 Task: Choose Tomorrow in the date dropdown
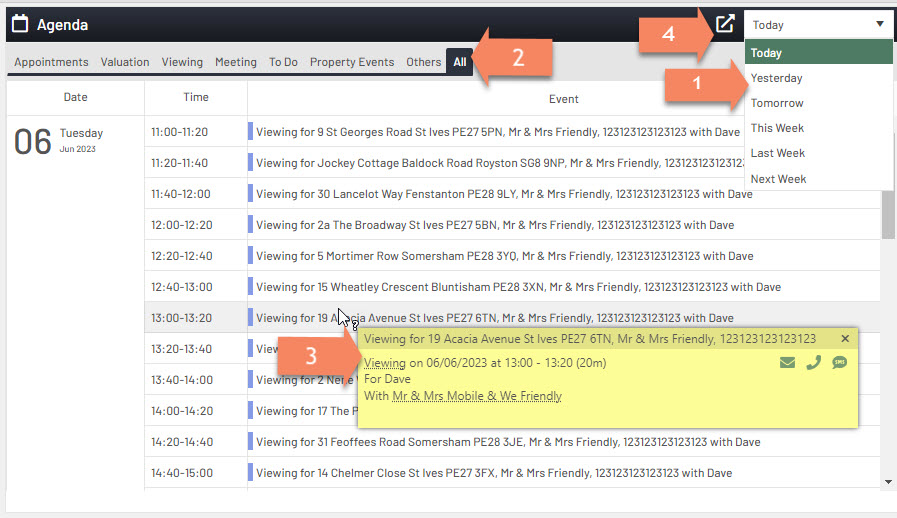tap(776, 103)
